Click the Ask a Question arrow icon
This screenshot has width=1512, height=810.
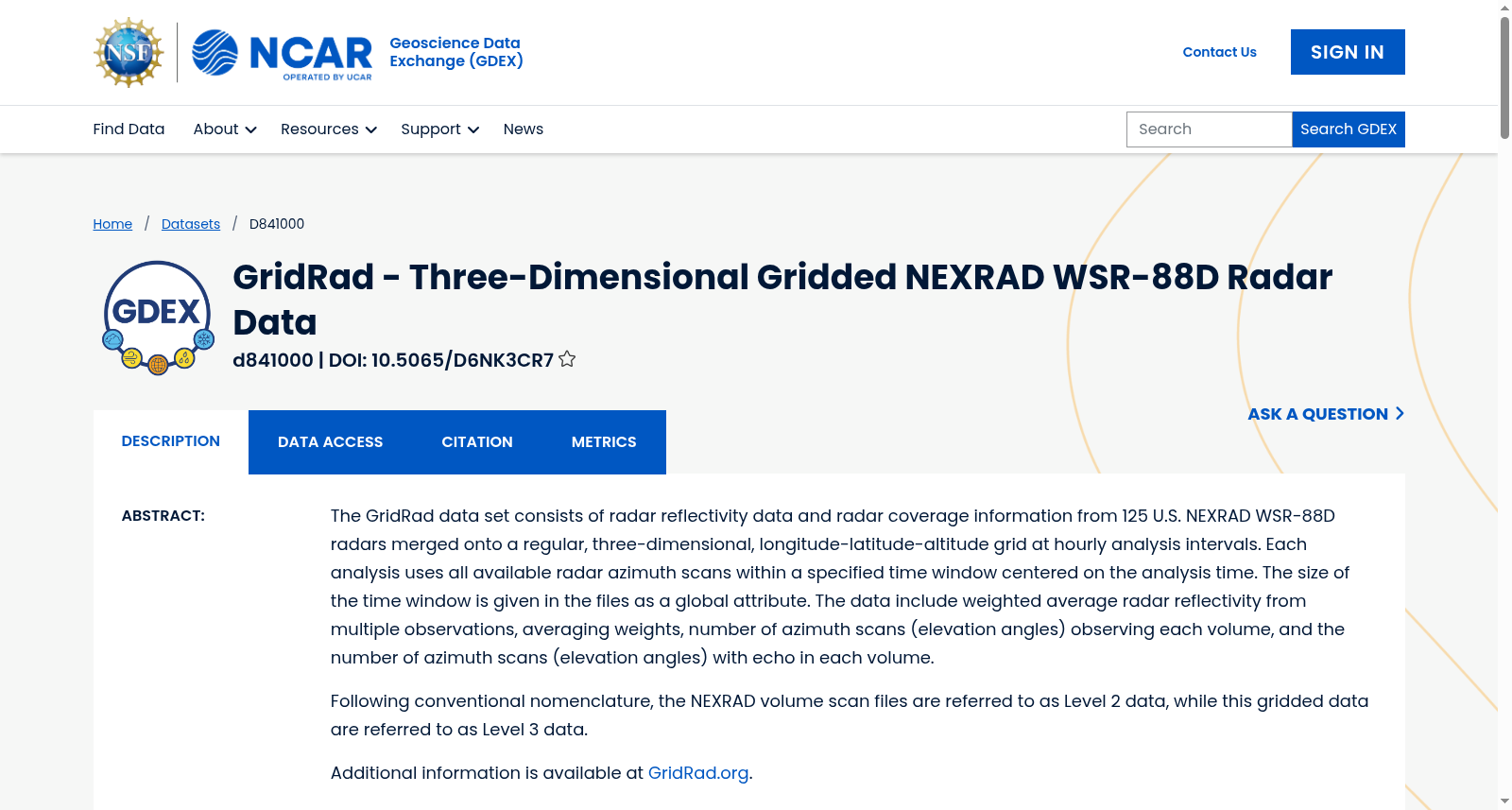pos(1400,414)
